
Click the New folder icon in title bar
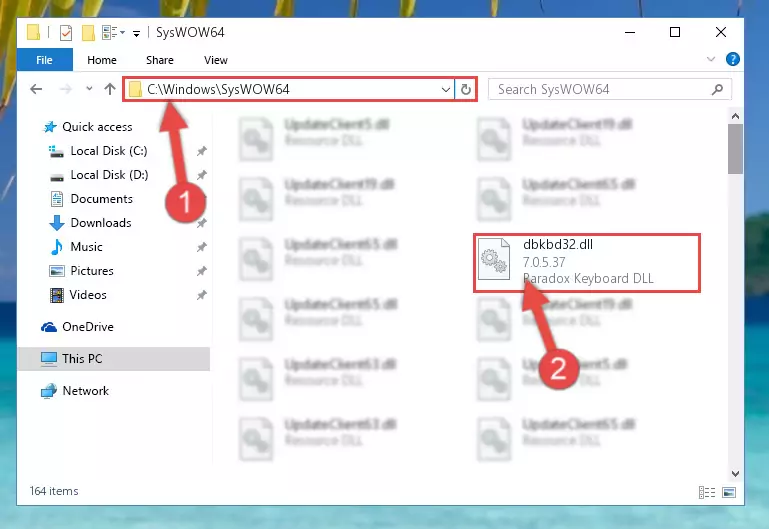coord(88,32)
